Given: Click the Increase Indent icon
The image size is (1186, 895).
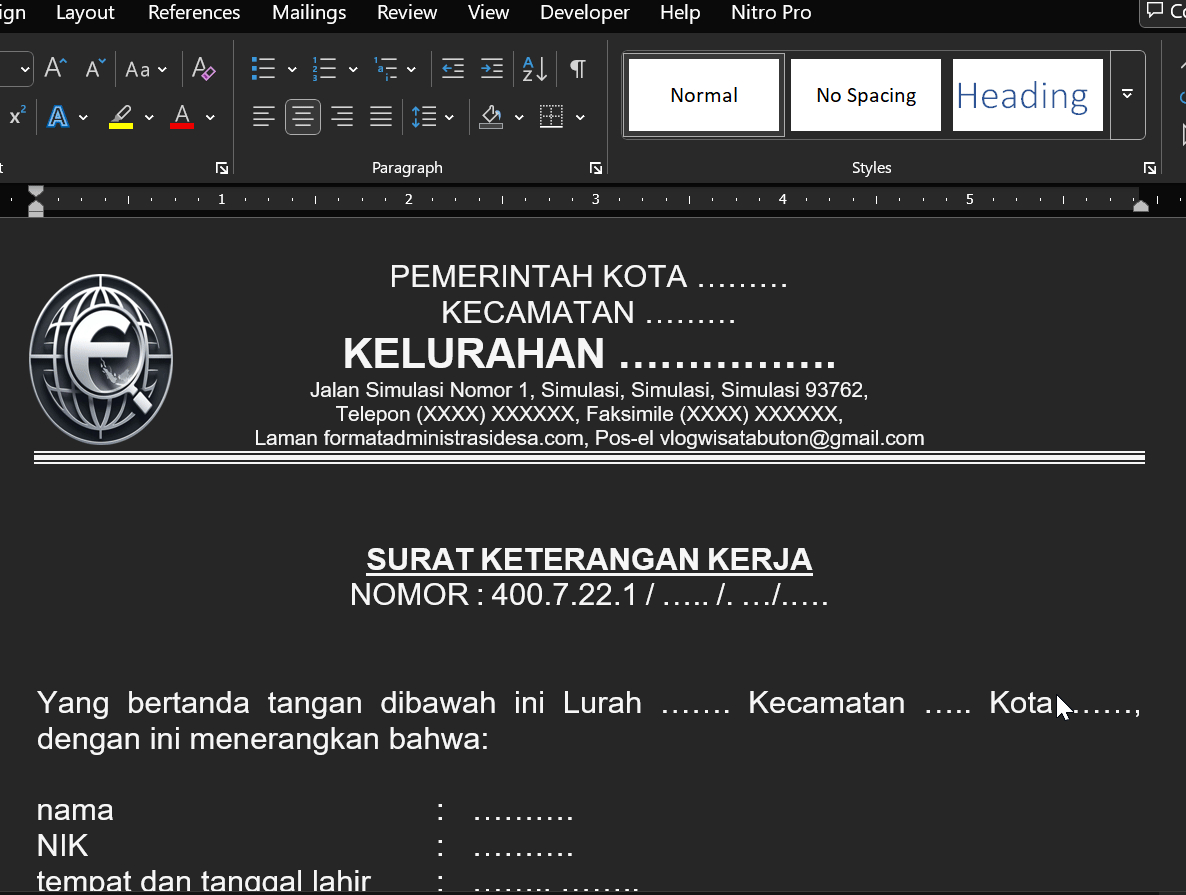Looking at the screenshot, I should (492, 69).
